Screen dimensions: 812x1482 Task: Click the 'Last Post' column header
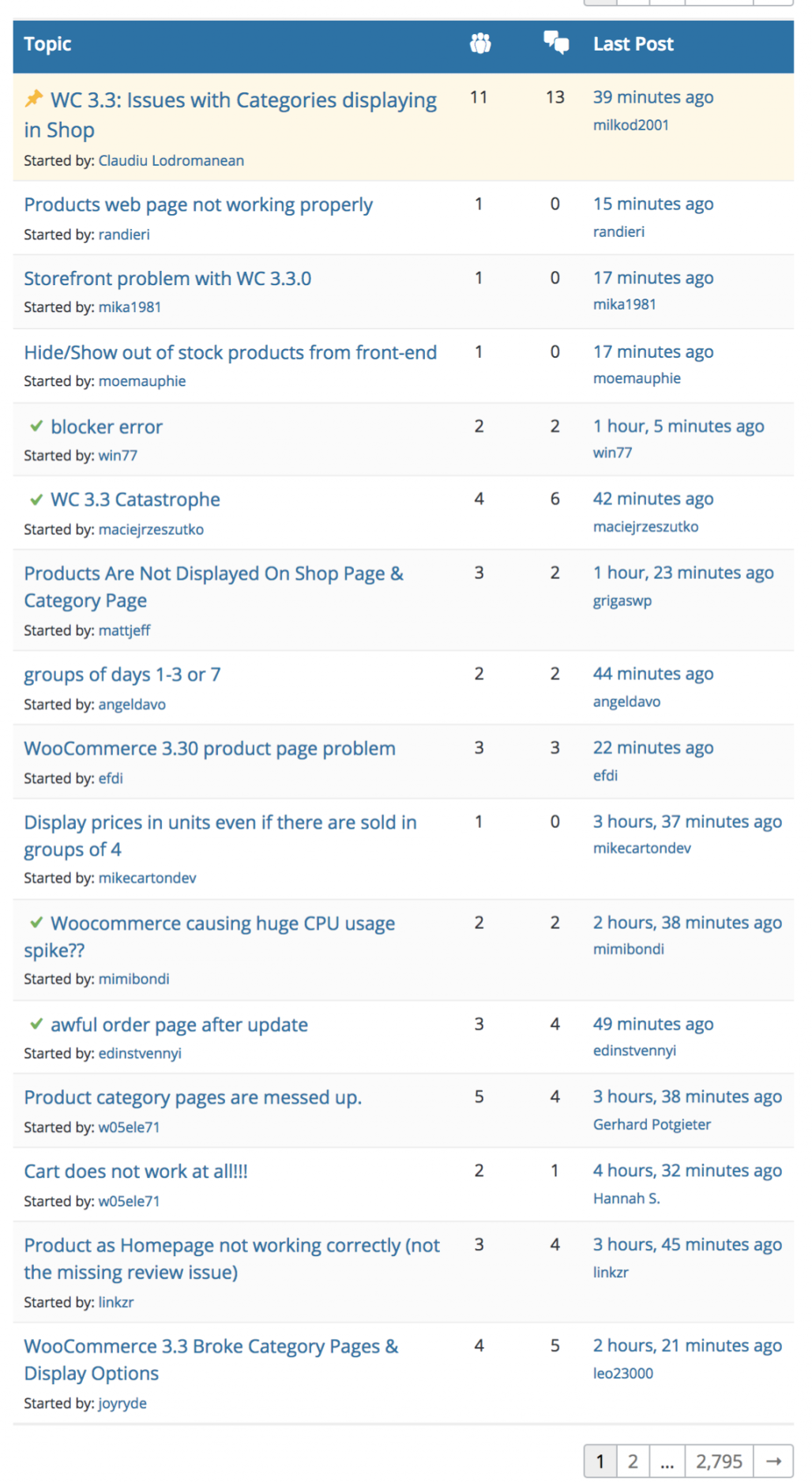tap(633, 44)
